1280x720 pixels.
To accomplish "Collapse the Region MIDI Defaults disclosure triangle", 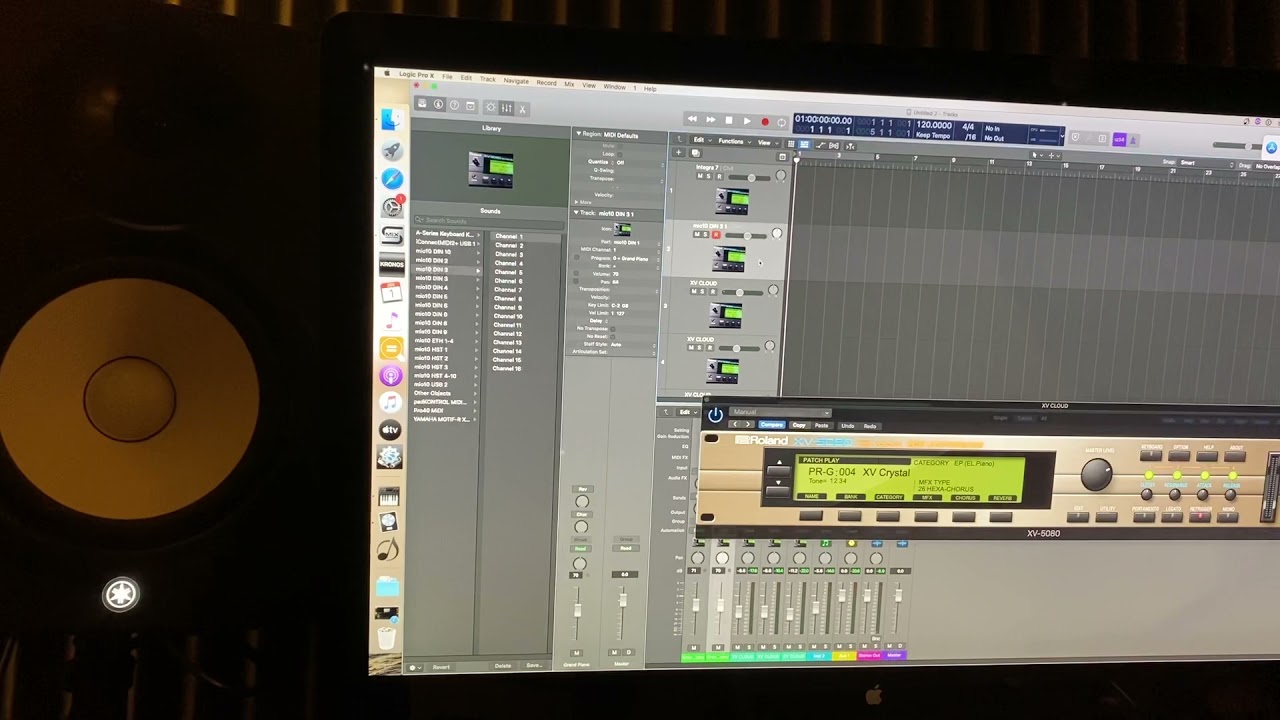I will tap(578, 133).
